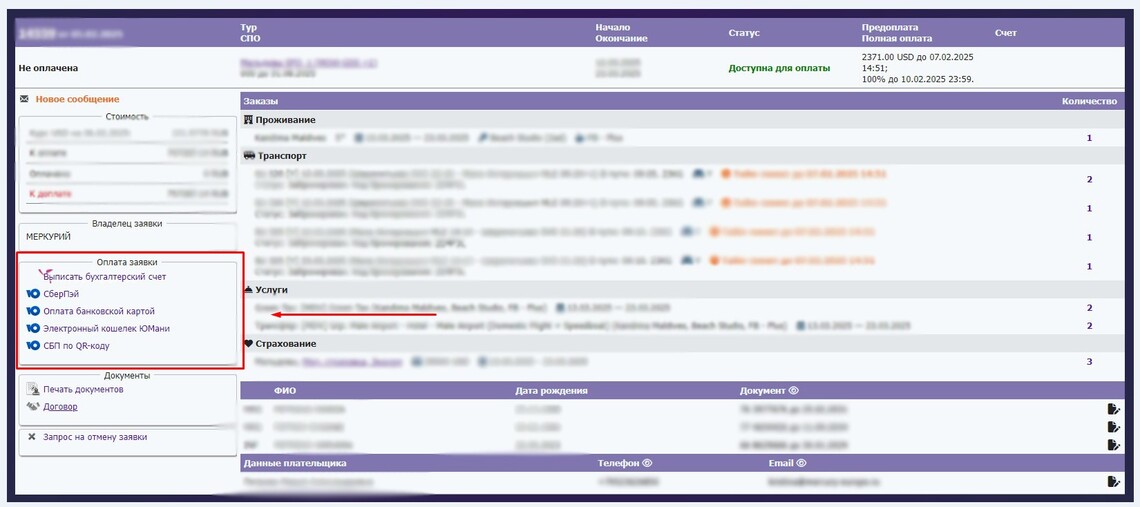Click the Печать документов printer icon

pyautogui.click(x=33, y=390)
